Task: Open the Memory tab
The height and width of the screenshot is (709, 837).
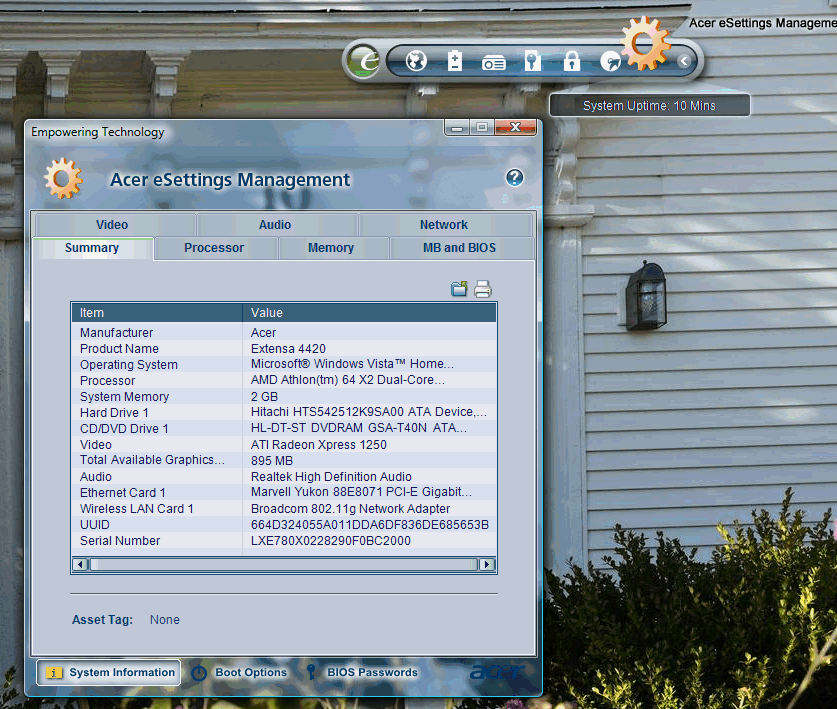Action: [333, 248]
